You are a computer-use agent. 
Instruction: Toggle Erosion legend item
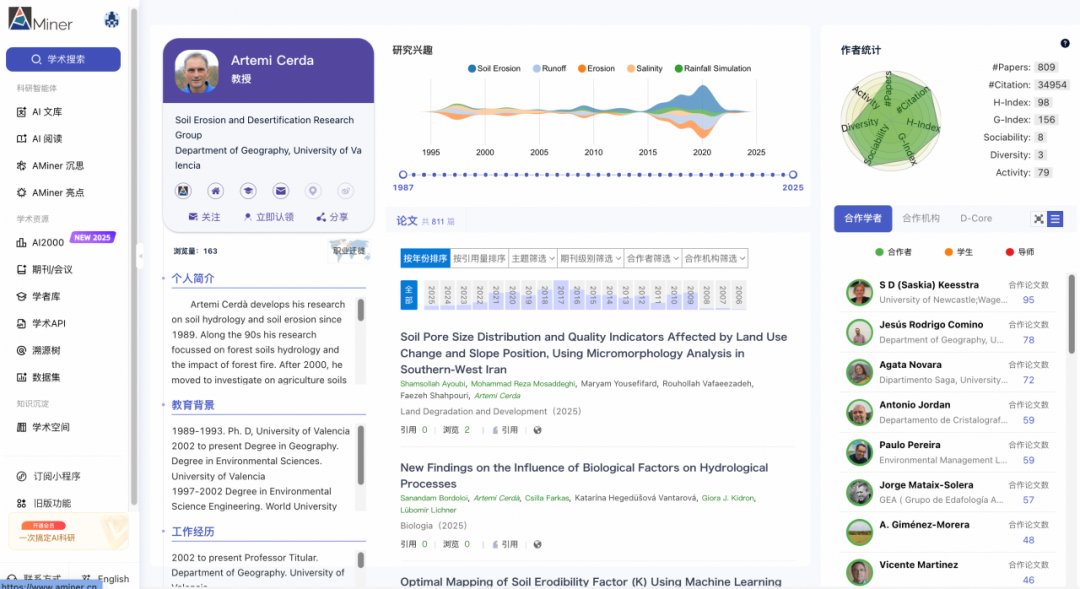tap(596, 68)
